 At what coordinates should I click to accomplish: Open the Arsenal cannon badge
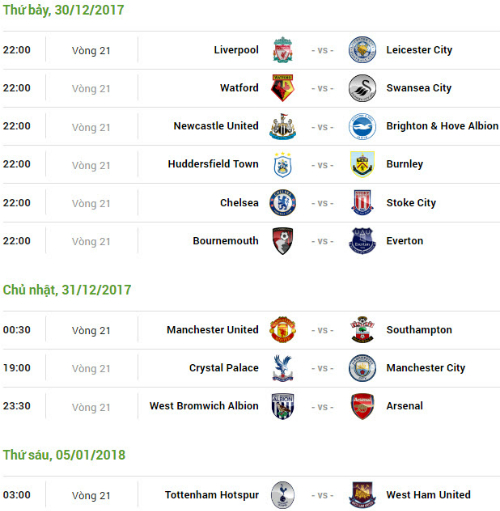coord(362,406)
